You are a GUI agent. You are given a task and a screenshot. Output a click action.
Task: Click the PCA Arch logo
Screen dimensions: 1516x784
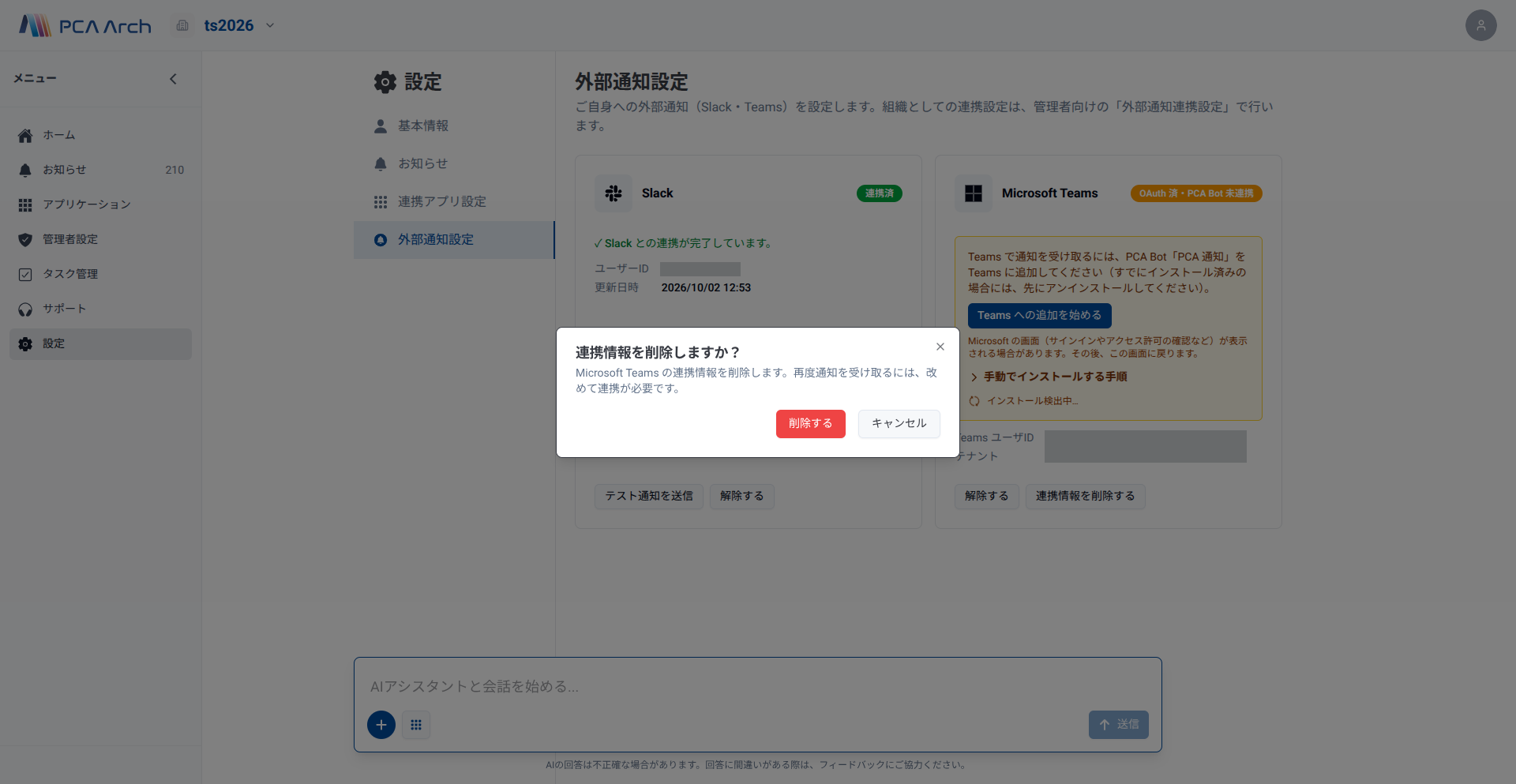[x=85, y=25]
